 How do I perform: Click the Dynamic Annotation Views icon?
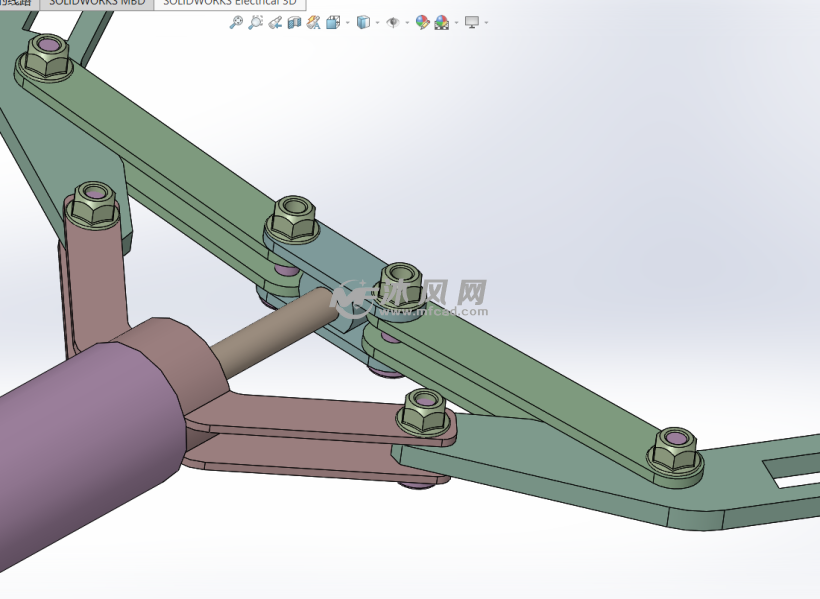(314, 22)
